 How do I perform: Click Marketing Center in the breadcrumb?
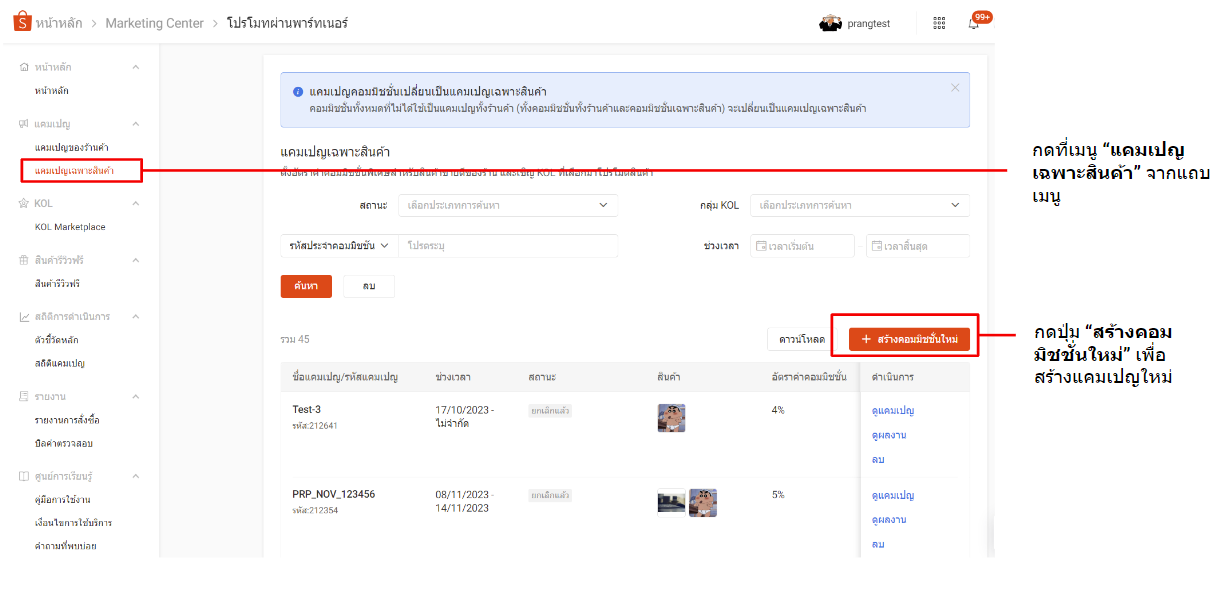point(155,22)
